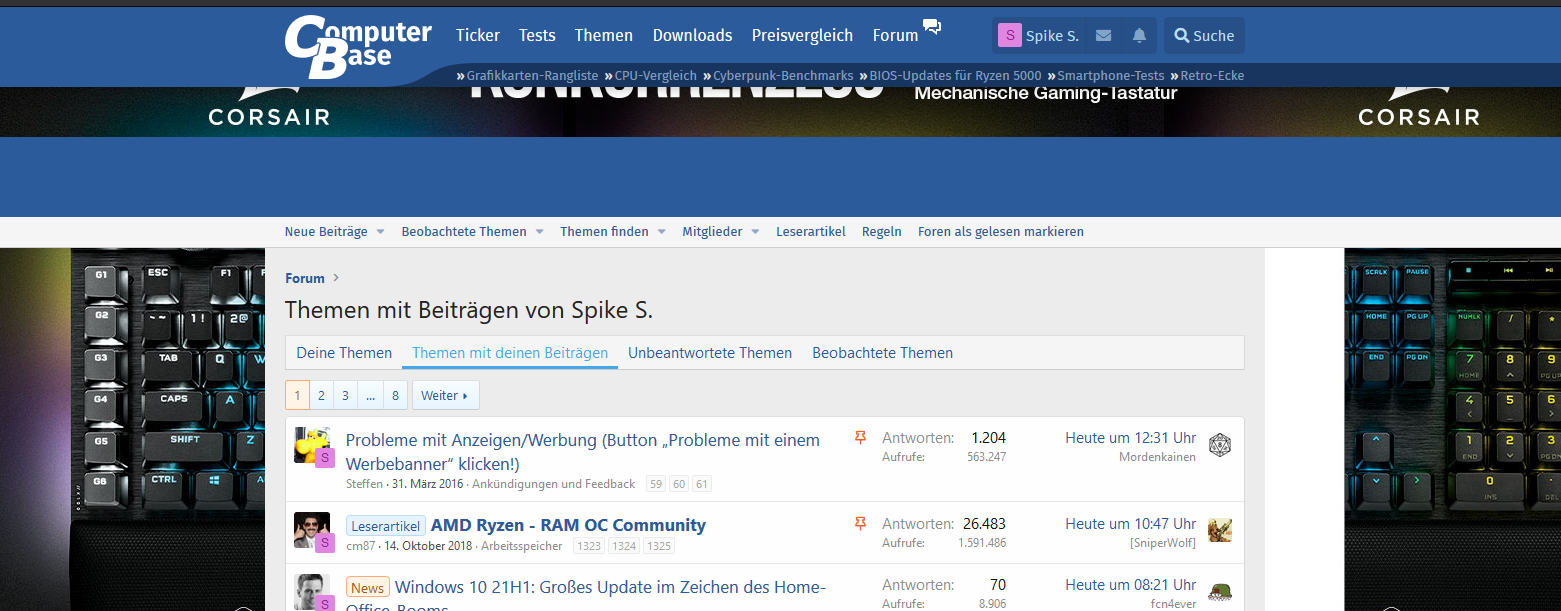Click Mordenkainen's dice avatar icon
This screenshot has height=611, width=1561.
[1219, 446]
